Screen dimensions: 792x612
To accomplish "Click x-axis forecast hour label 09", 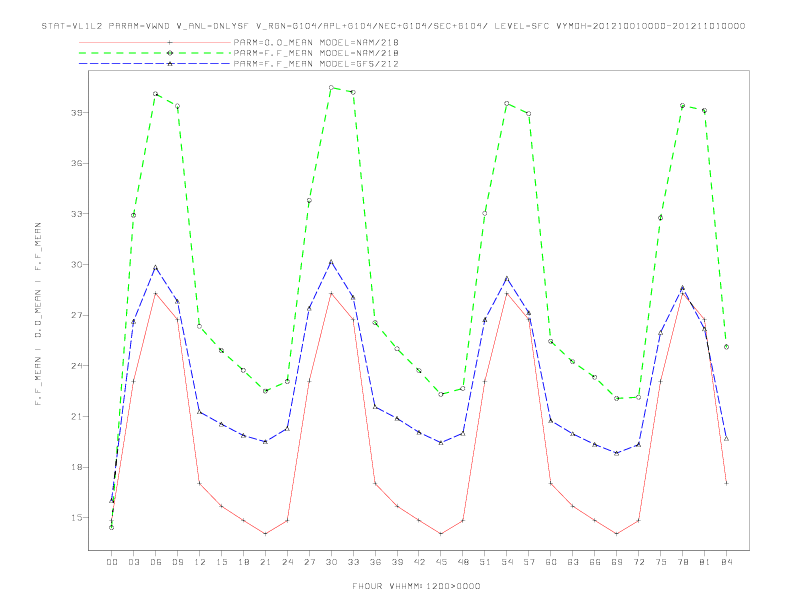I will click(177, 562).
